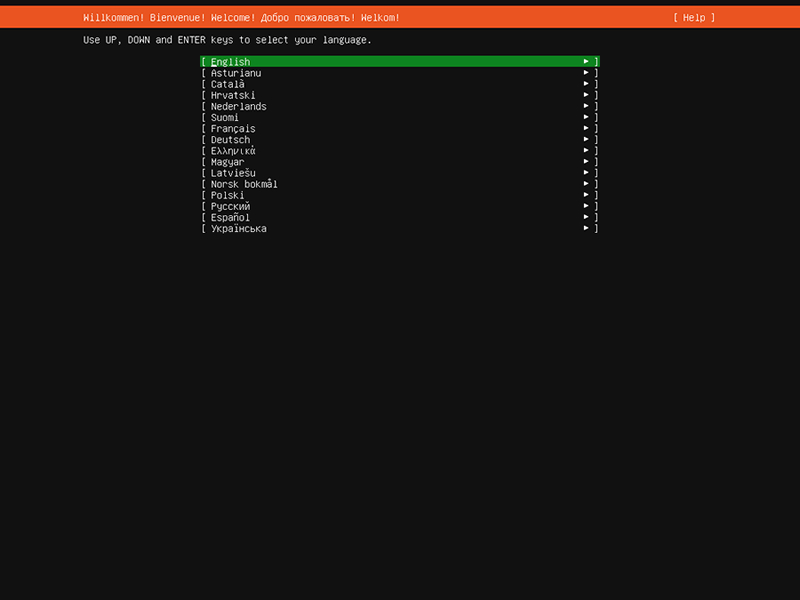This screenshot has width=800, height=600.
Task: Pick Hrvatski as installer language
Action: pyautogui.click(x=233, y=95)
